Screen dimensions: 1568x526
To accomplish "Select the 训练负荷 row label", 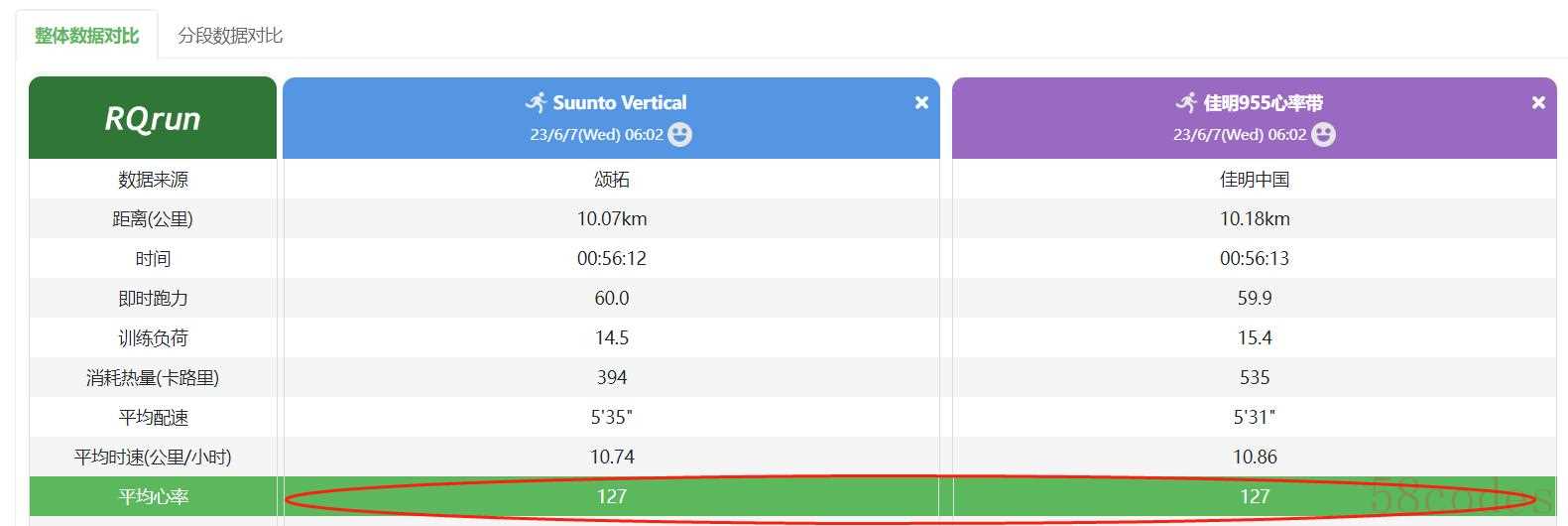I will pos(153,337).
